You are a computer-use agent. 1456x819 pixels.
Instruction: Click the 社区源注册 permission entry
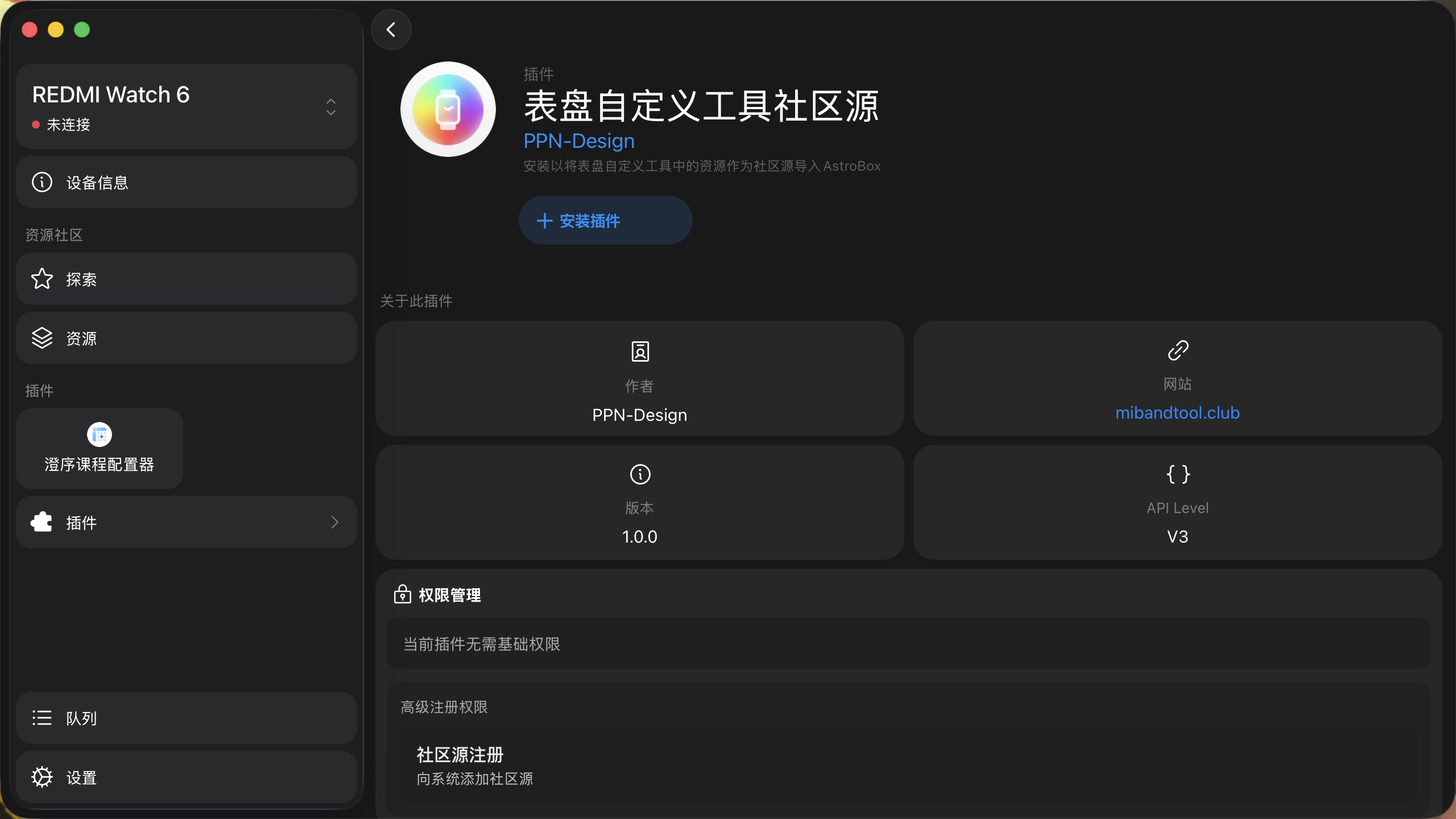click(x=908, y=764)
